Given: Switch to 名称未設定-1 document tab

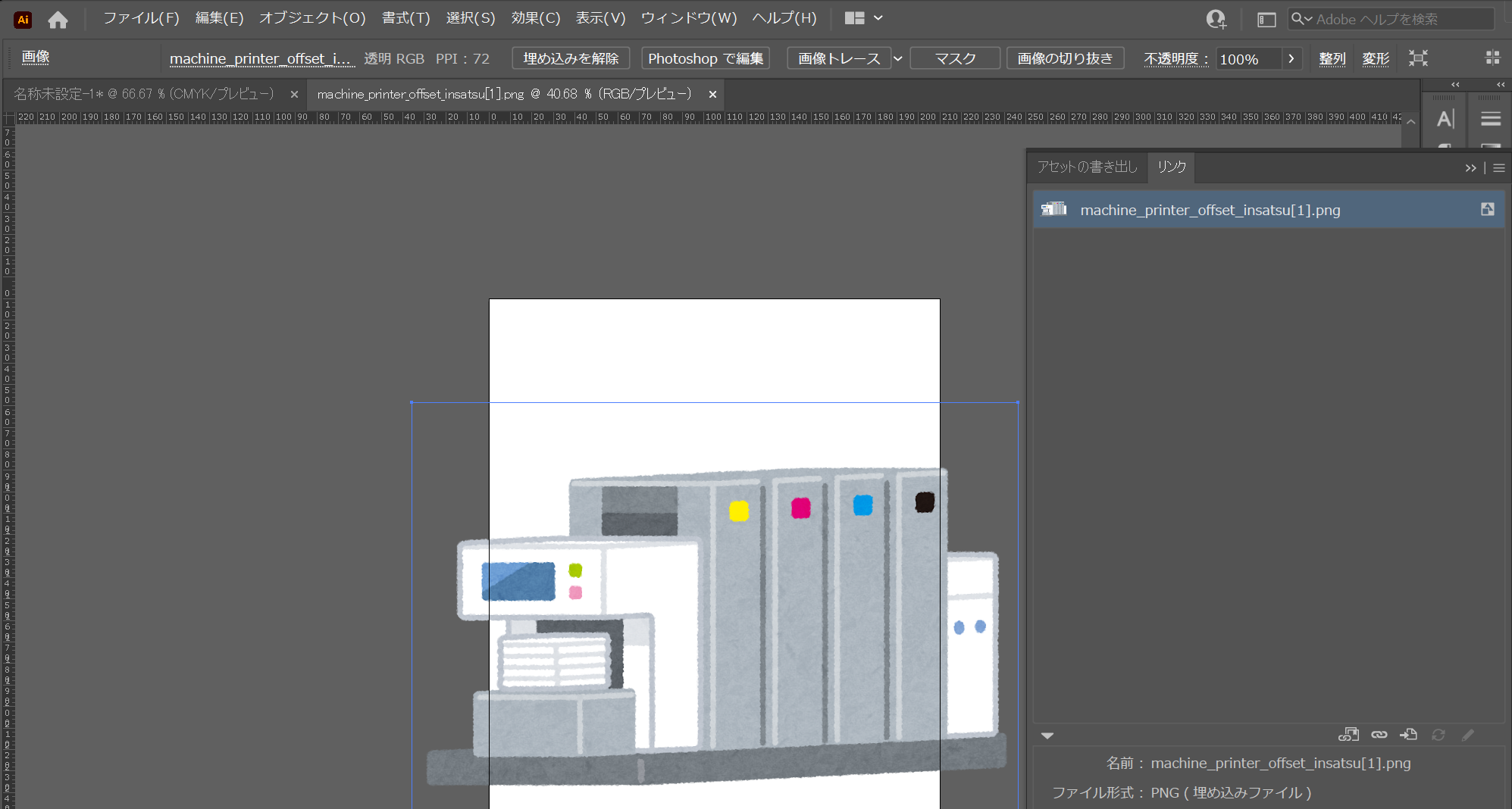Looking at the screenshot, I should pyautogui.click(x=144, y=94).
